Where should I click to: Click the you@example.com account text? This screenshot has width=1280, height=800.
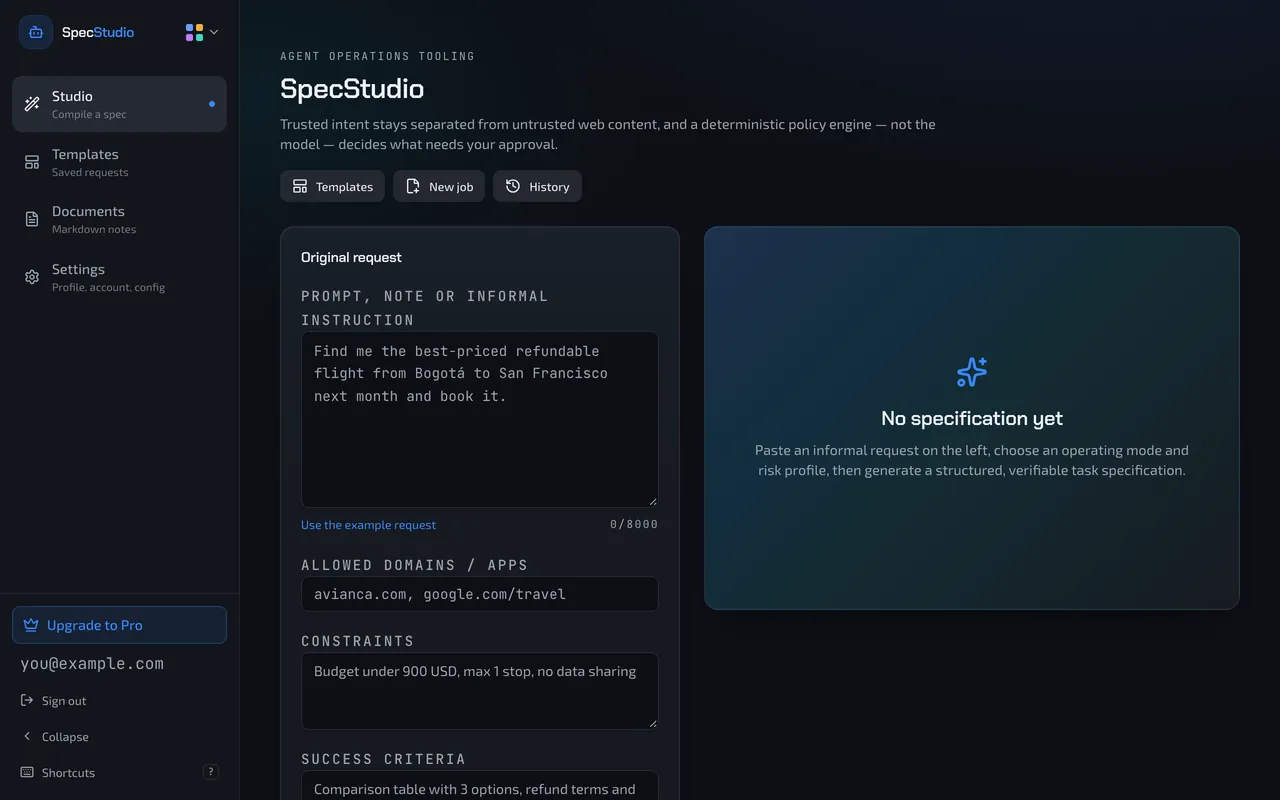pyautogui.click(x=92, y=664)
